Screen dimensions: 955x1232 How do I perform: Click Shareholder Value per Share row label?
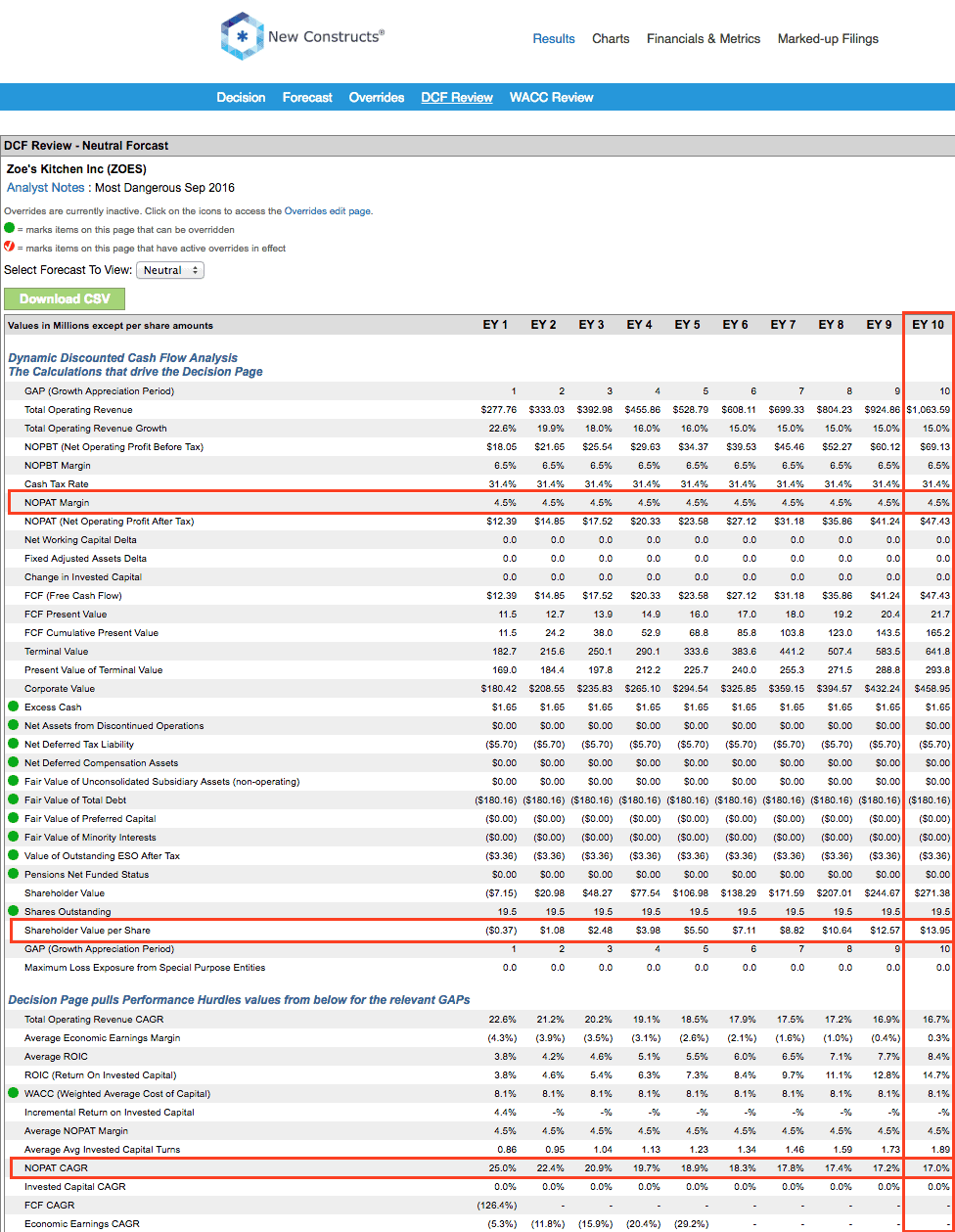point(87,930)
